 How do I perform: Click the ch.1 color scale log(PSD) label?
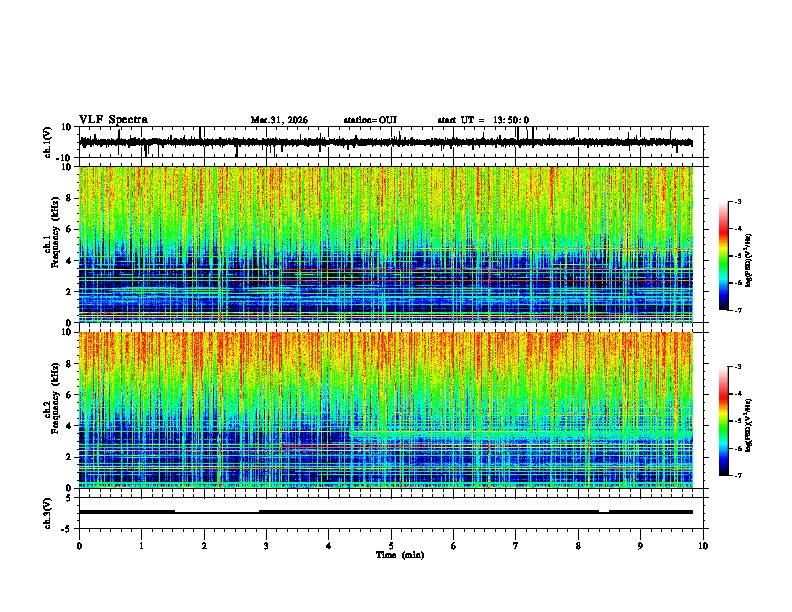pos(749,260)
